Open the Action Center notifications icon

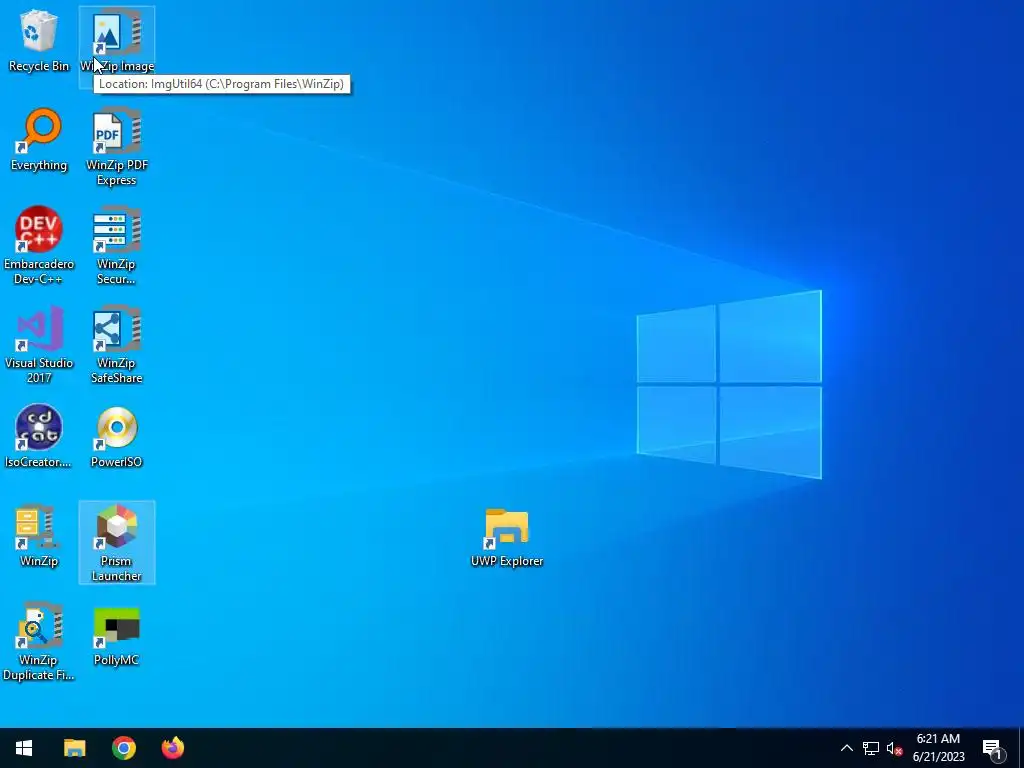coord(993,748)
